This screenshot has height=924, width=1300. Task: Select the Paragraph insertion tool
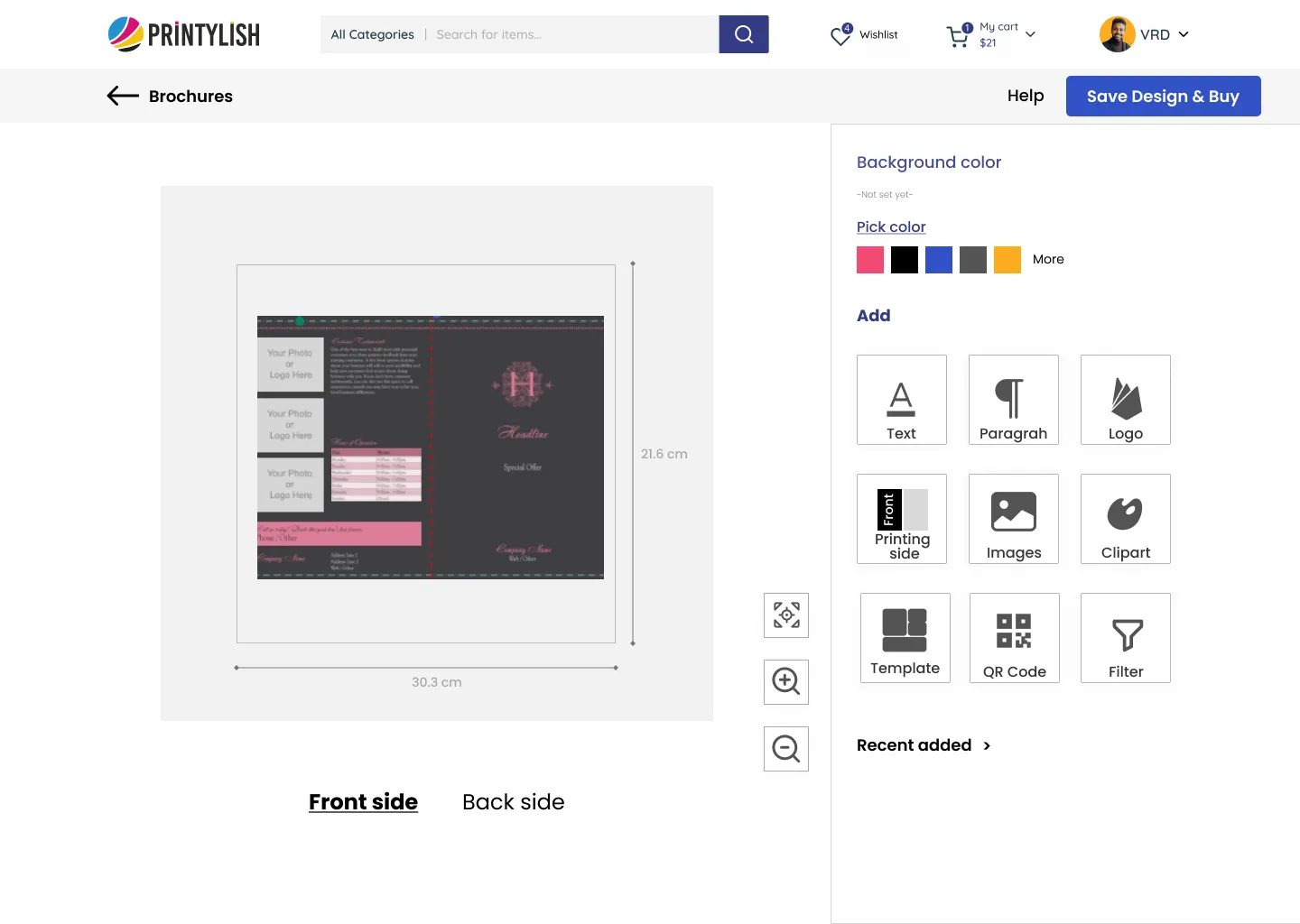click(x=1013, y=400)
